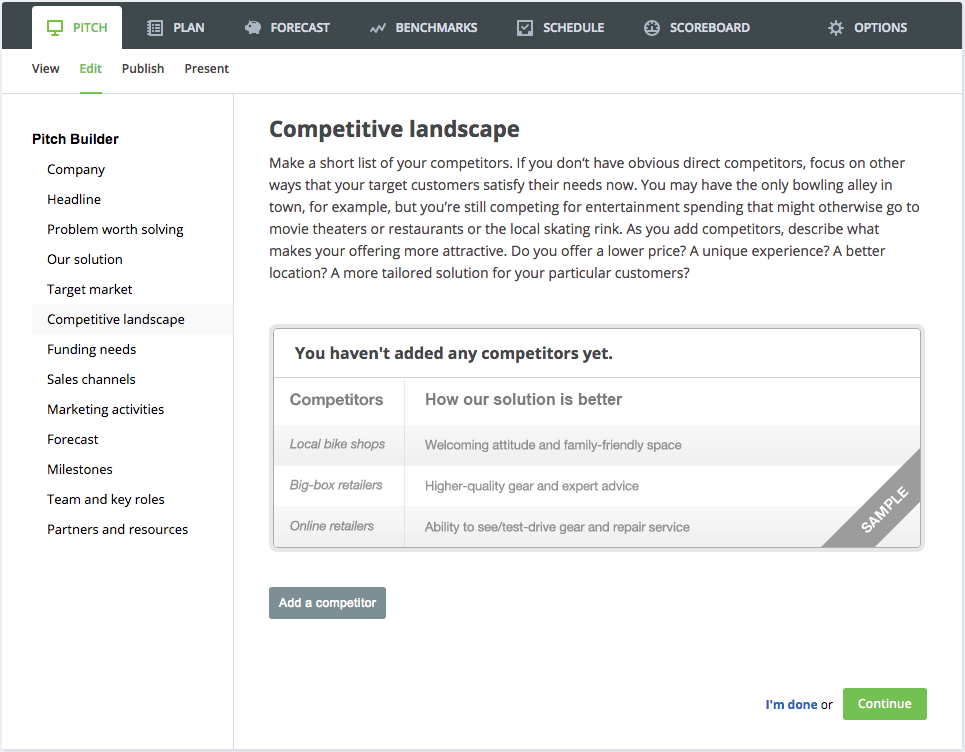Click the Options gear icon
965x752 pixels.
coord(836,28)
